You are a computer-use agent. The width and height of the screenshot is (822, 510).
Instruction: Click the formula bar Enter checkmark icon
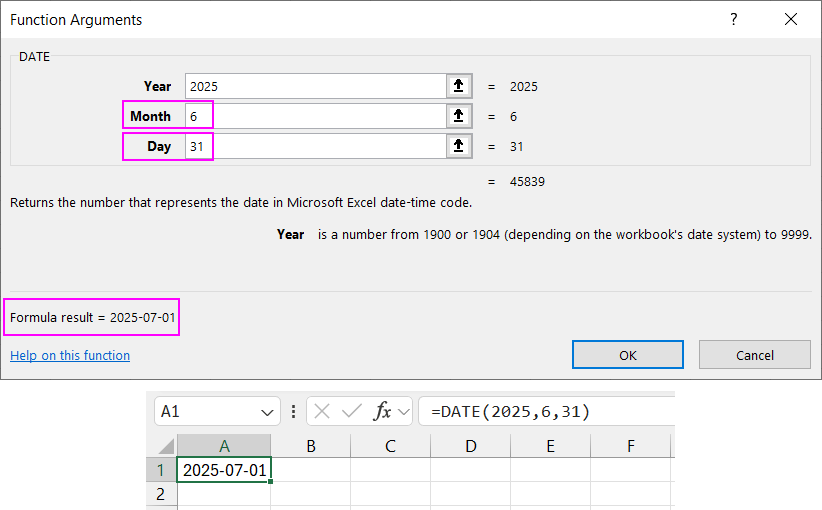click(x=351, y=411)
